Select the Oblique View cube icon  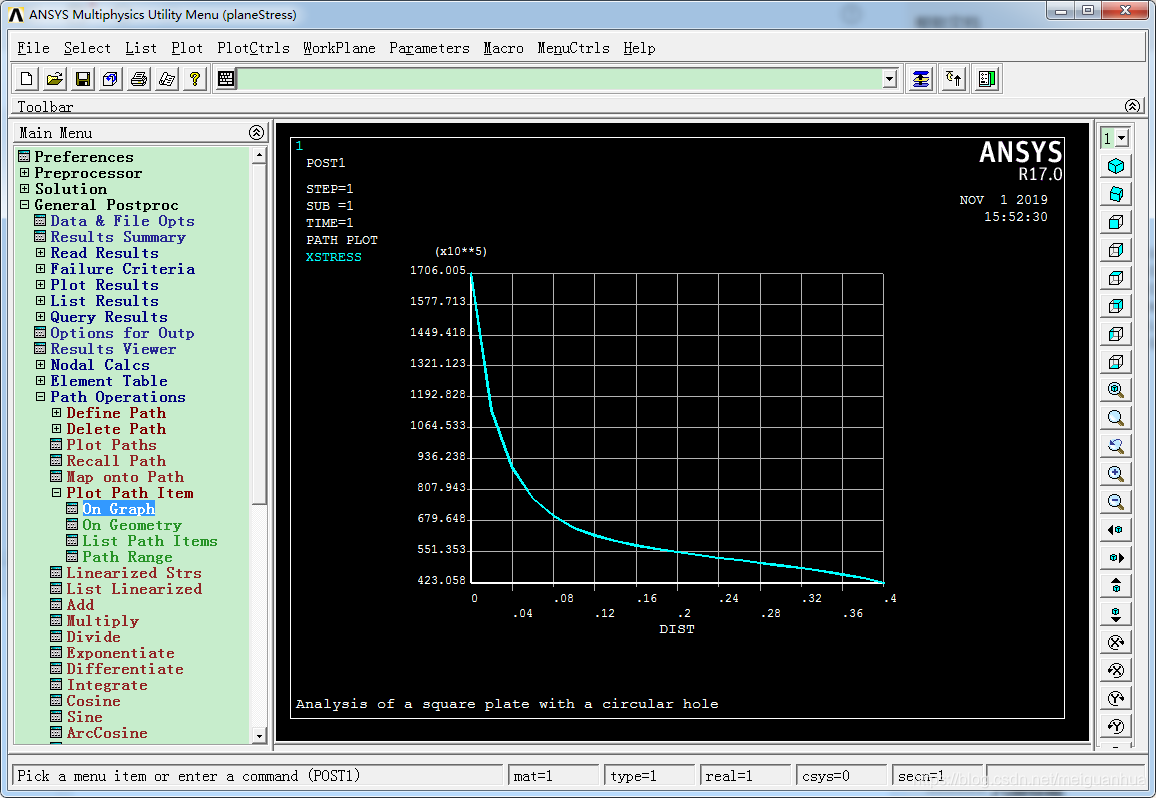[1116, 194]
